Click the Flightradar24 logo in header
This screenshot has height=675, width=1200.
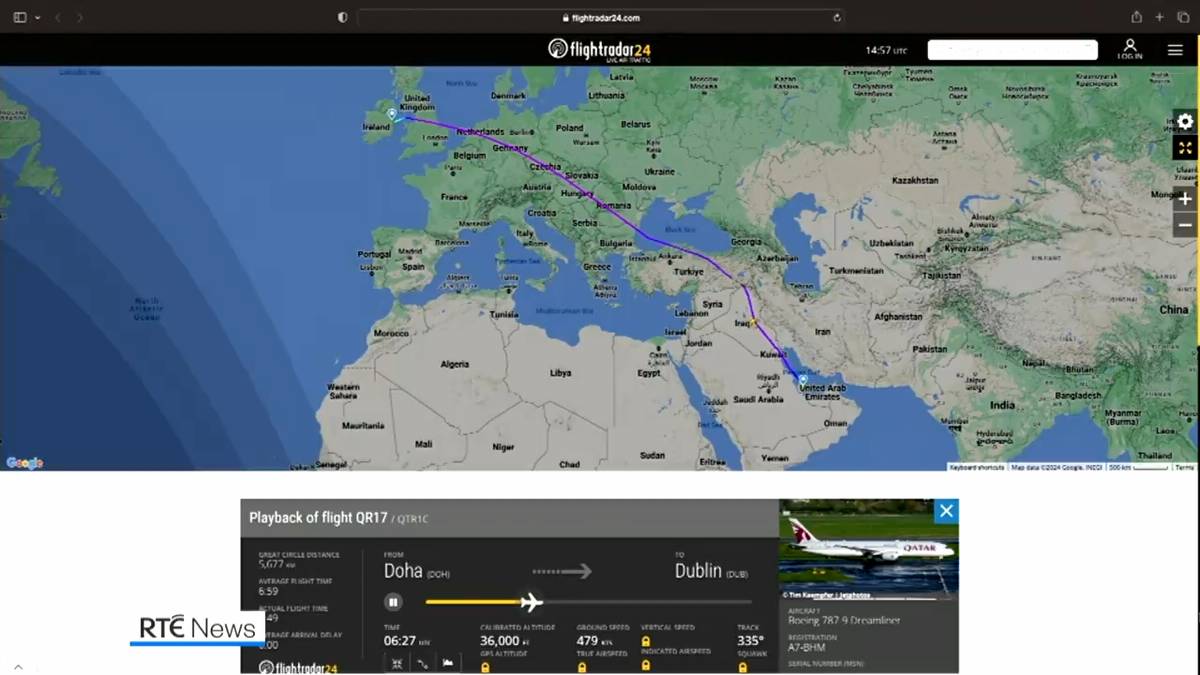click(600, 50)
